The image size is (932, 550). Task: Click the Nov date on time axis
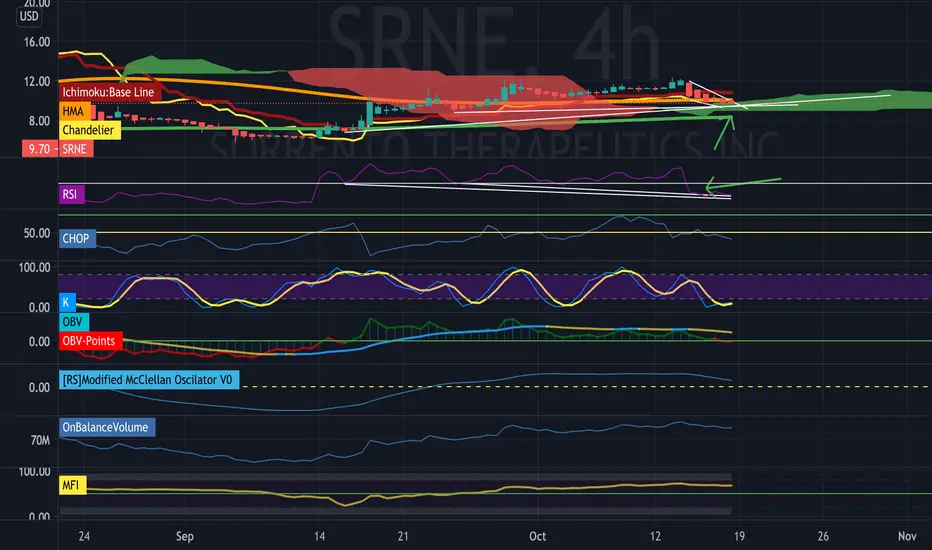(907, 536)
